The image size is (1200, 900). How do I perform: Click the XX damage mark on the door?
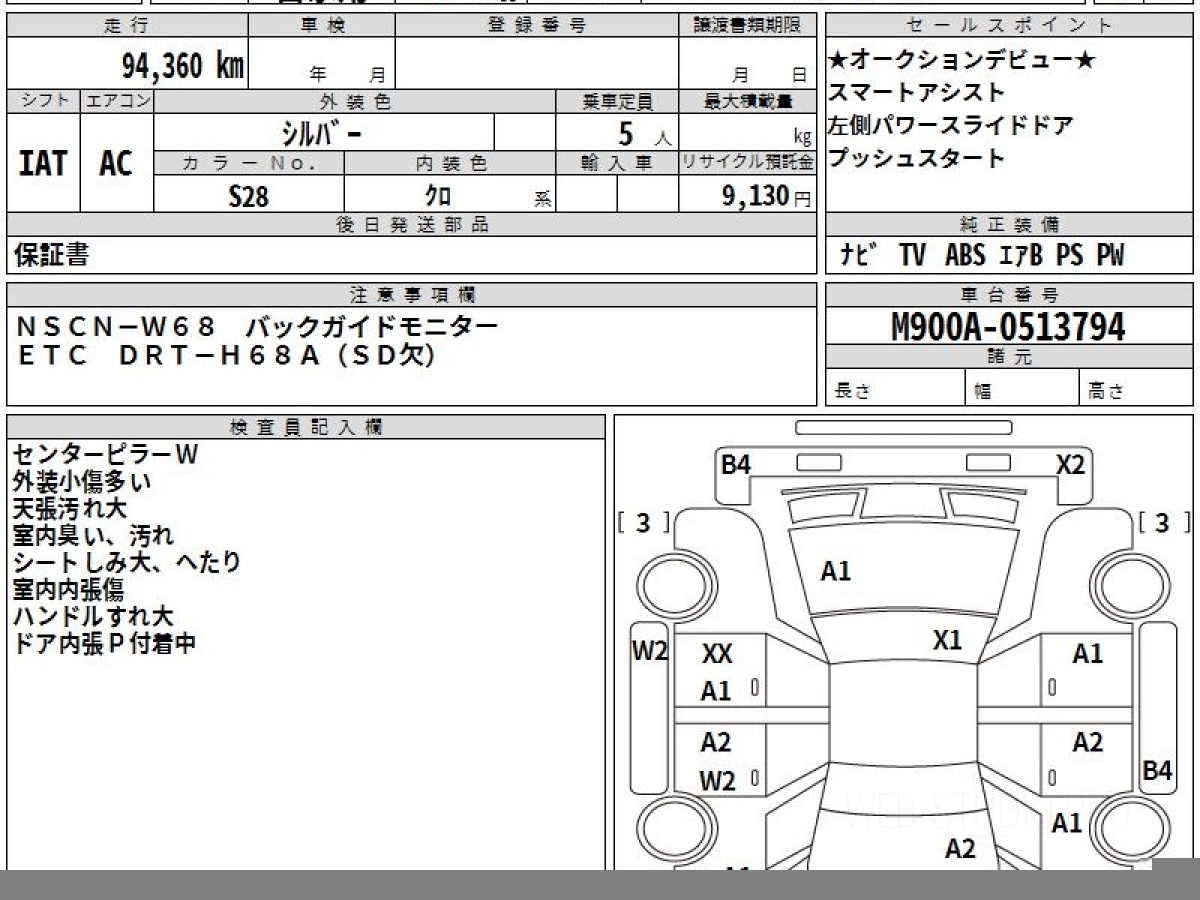click(x=717, y=654)
